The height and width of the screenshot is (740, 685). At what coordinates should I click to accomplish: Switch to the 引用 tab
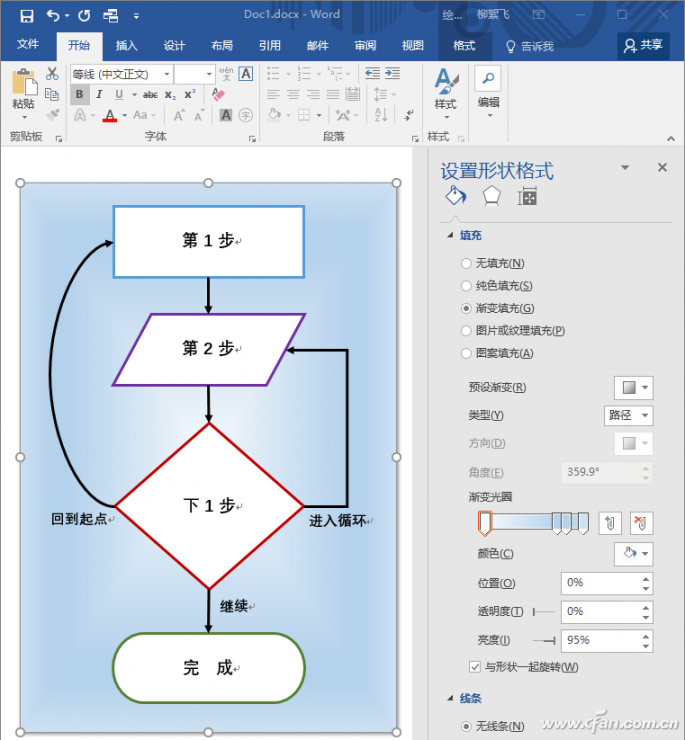tap(270, 45)
